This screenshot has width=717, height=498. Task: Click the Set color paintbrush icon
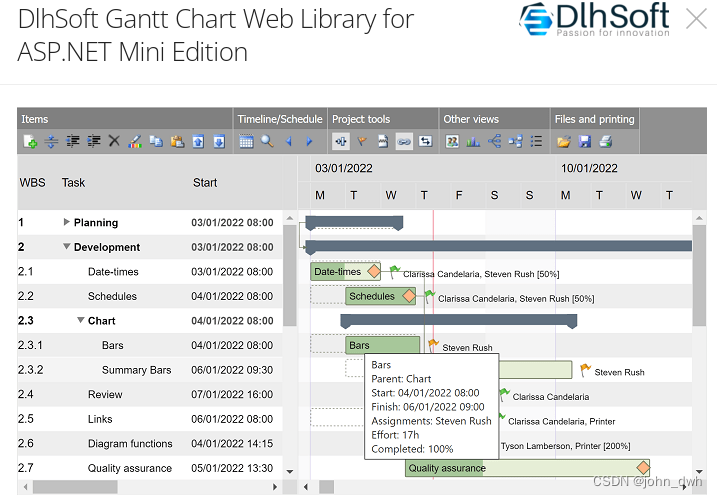click(135, 142)
